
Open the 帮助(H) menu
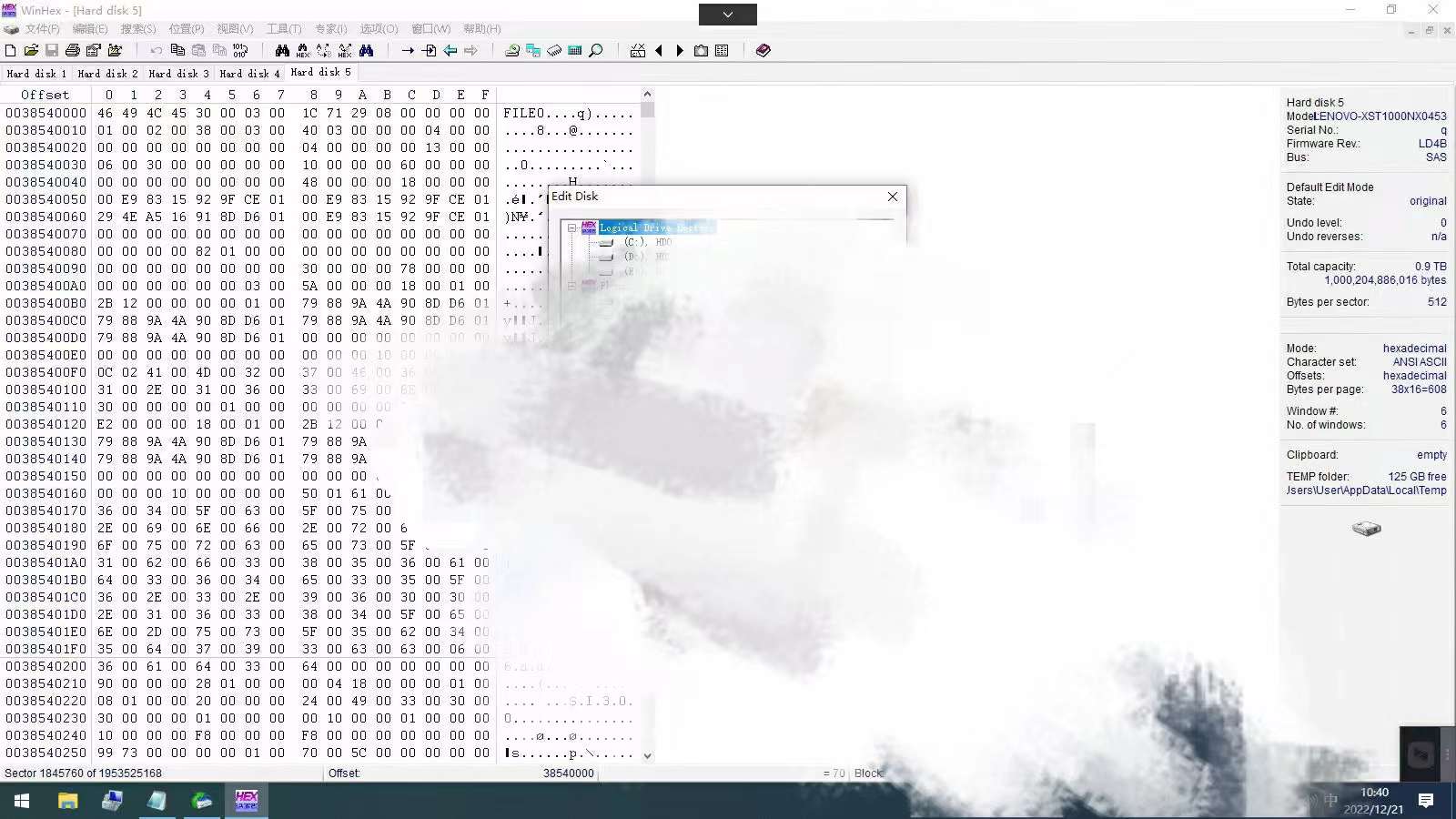[482, 29]
